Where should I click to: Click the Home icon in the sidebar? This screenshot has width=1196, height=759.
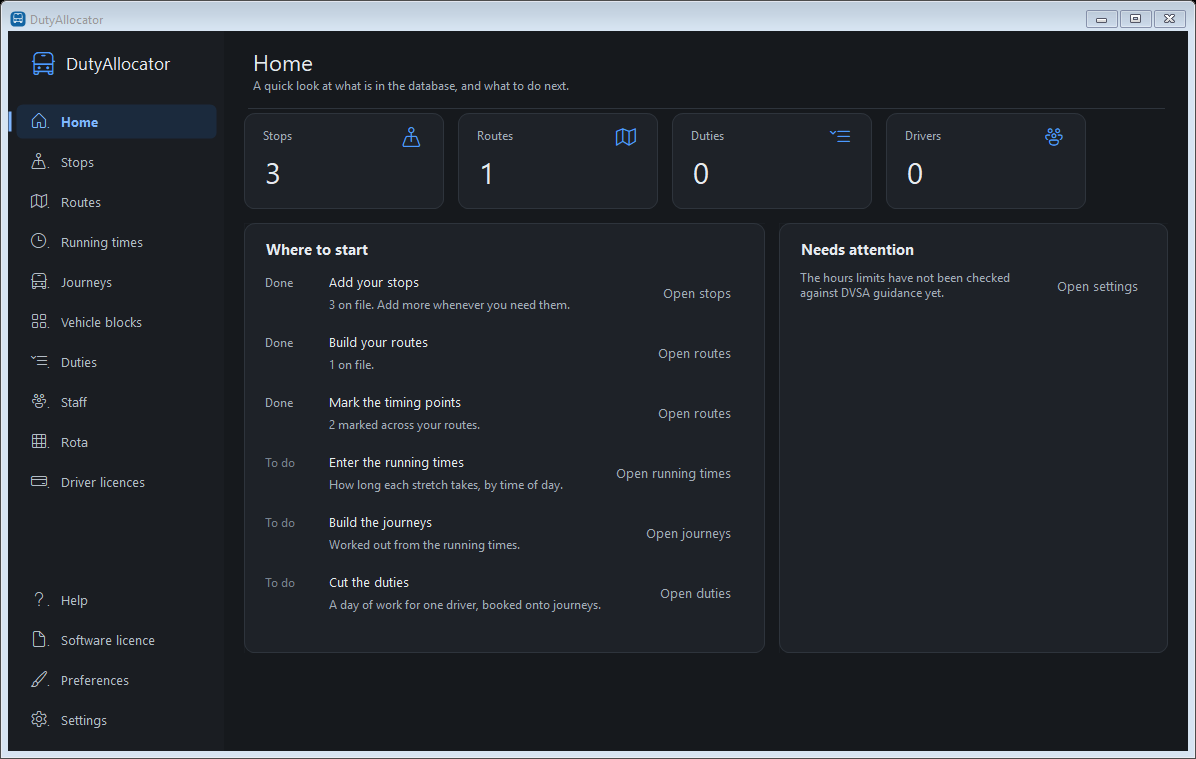point(40,121)
